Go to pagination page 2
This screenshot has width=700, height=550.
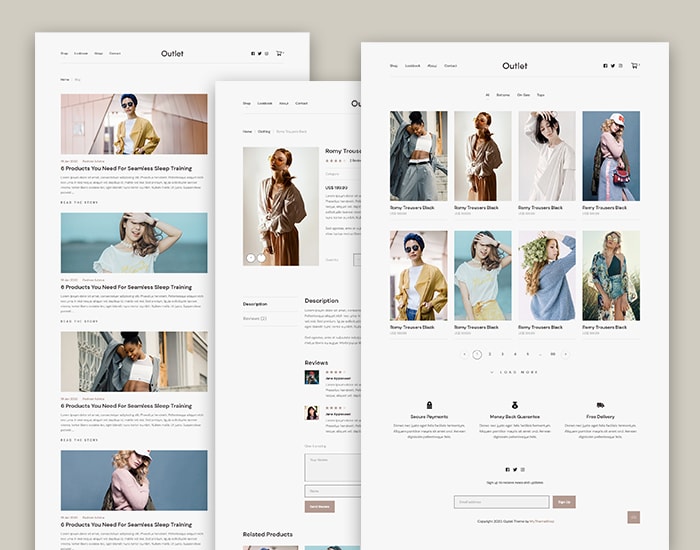pos(490,354)
